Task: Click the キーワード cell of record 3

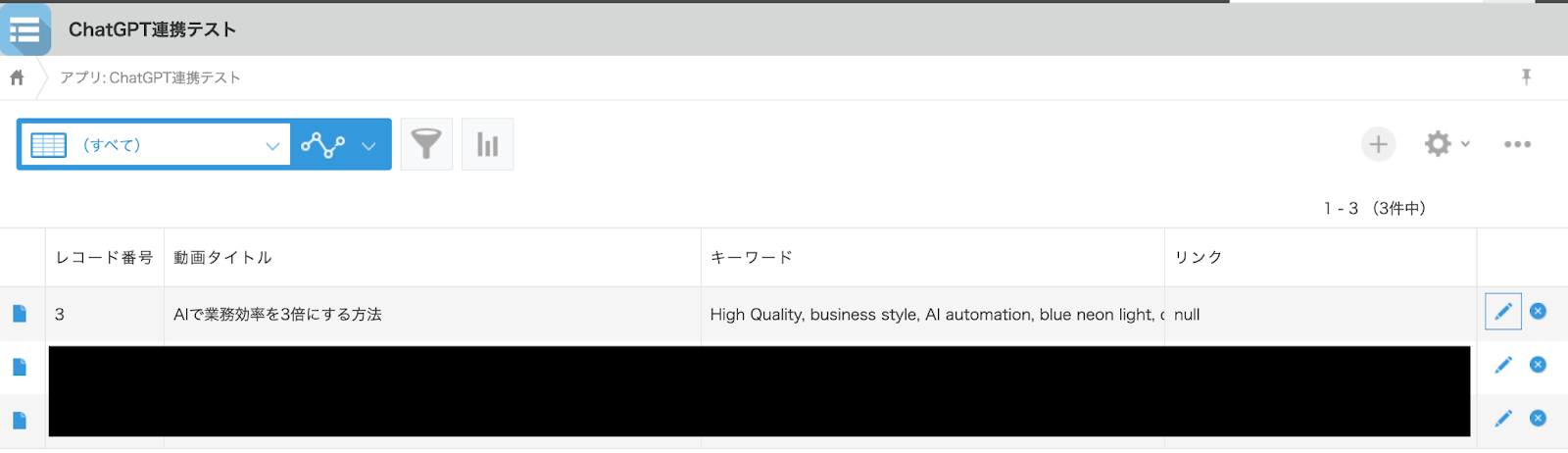Action: coord(931,315)
